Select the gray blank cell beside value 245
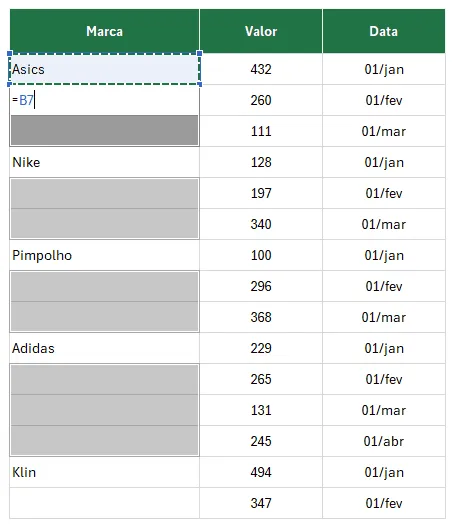Image resolution: width=454 pixels, height=526 pixels. 104,440
